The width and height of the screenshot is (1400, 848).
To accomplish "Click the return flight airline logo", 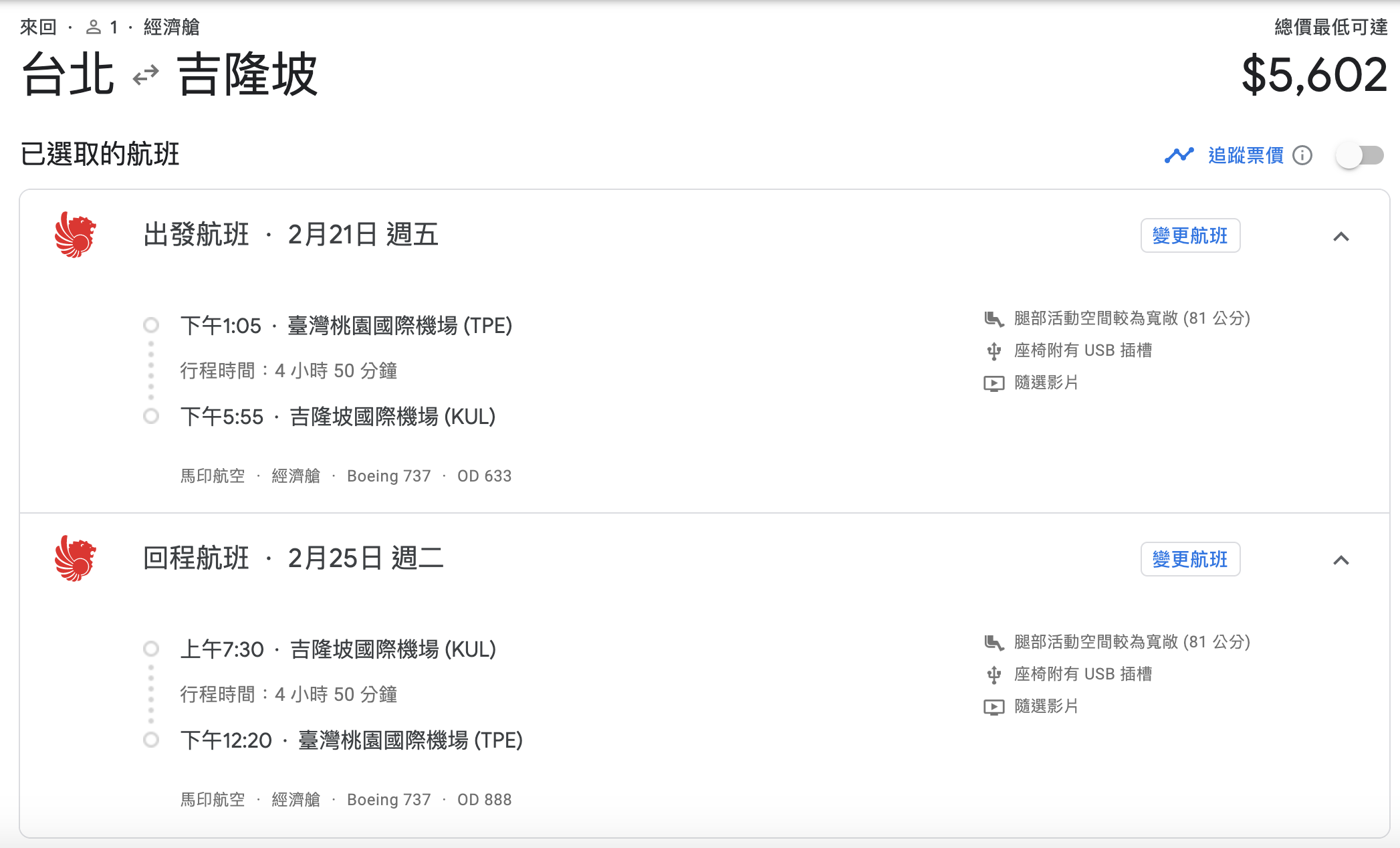I will tap(75, 558).
